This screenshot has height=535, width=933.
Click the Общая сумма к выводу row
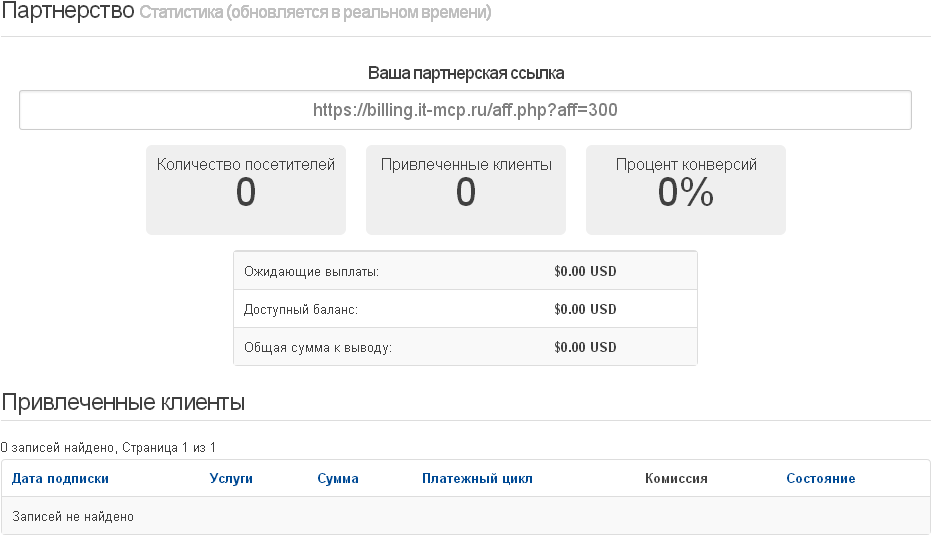pos(465,347)
